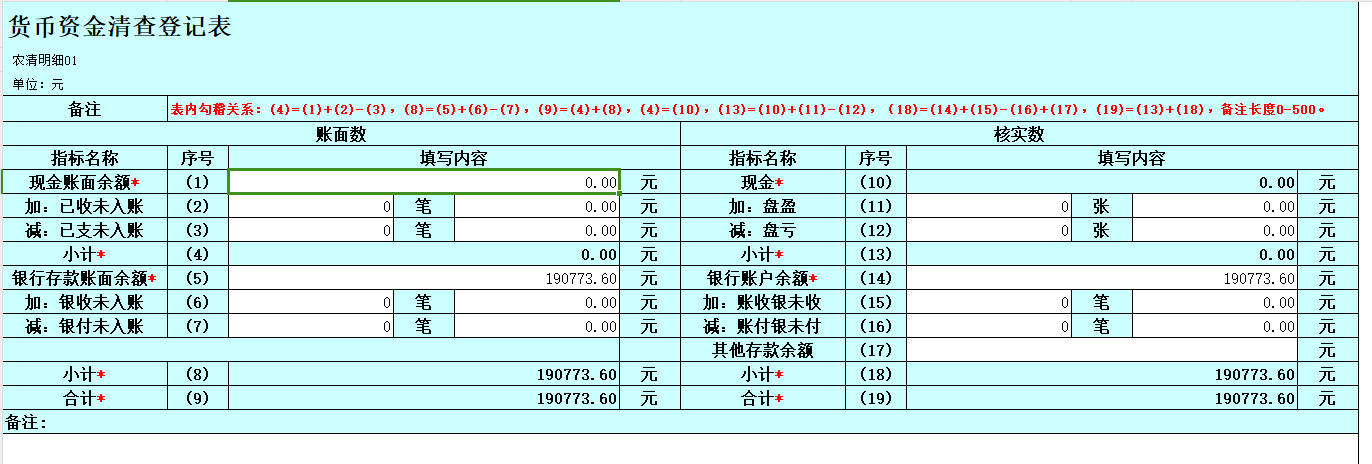Click the count field for 减:账付银未付
Screen dimensions: 1372x464
(989, 326)
